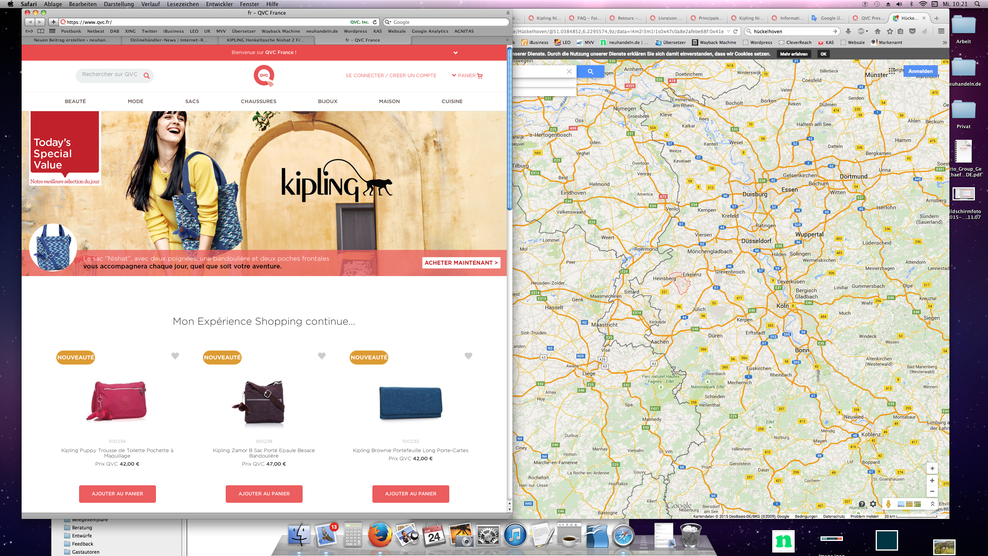Click the Kipling Puppy pink pouch thumbnail

[x=117, y=400]
